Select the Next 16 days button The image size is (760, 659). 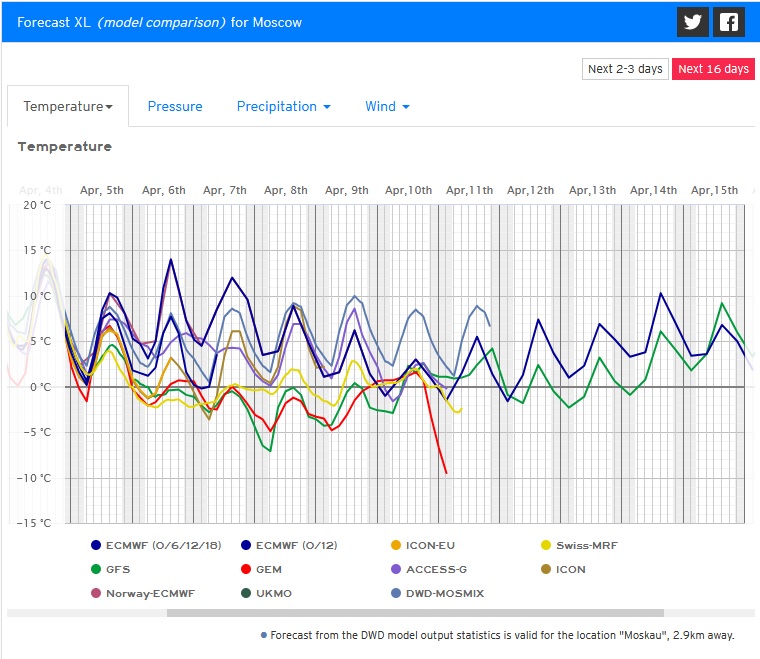click(712, 69)
